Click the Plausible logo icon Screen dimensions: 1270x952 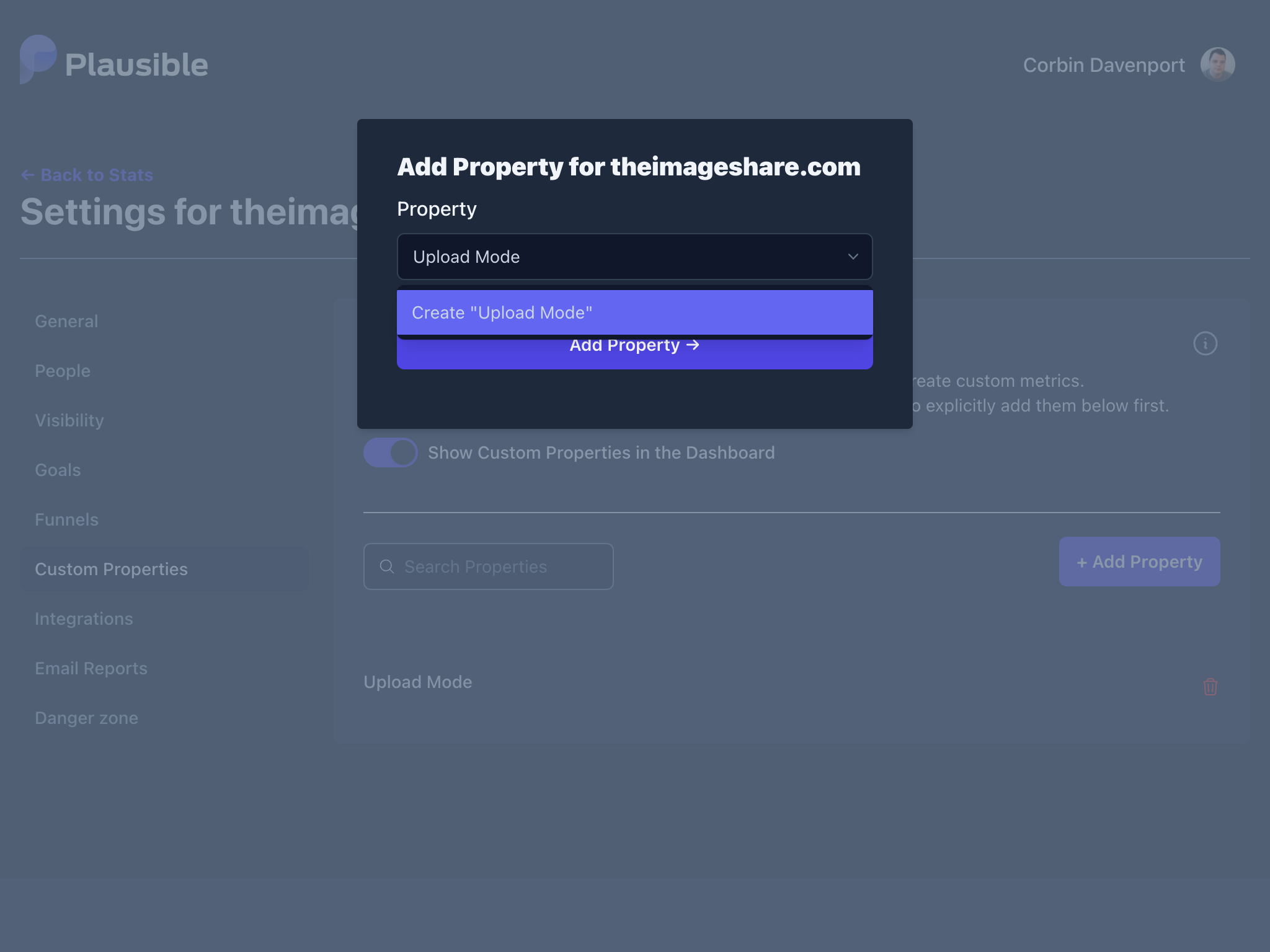click(x=36, y=63)
